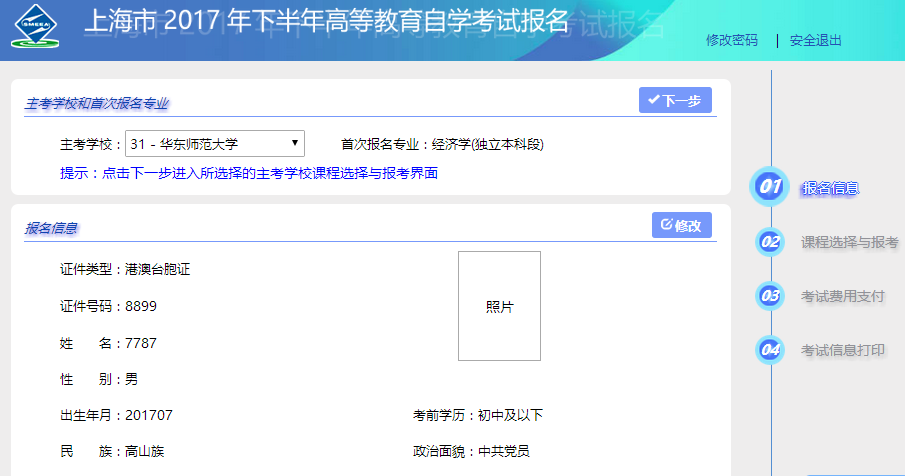Viewport: 905px width, 476px height.
Task: Go to 课程选择与报考 step
Action: (849, 242)
